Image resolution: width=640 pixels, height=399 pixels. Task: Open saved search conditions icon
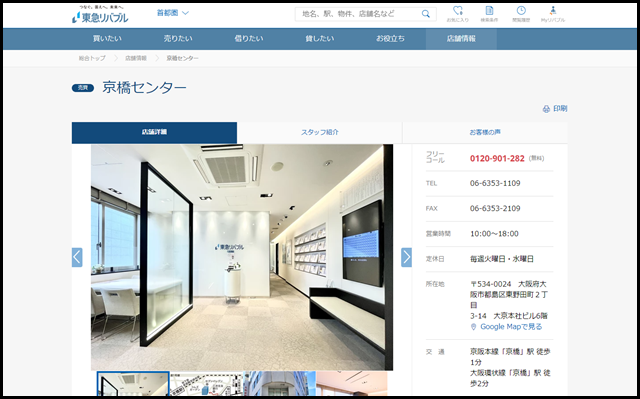489,14
